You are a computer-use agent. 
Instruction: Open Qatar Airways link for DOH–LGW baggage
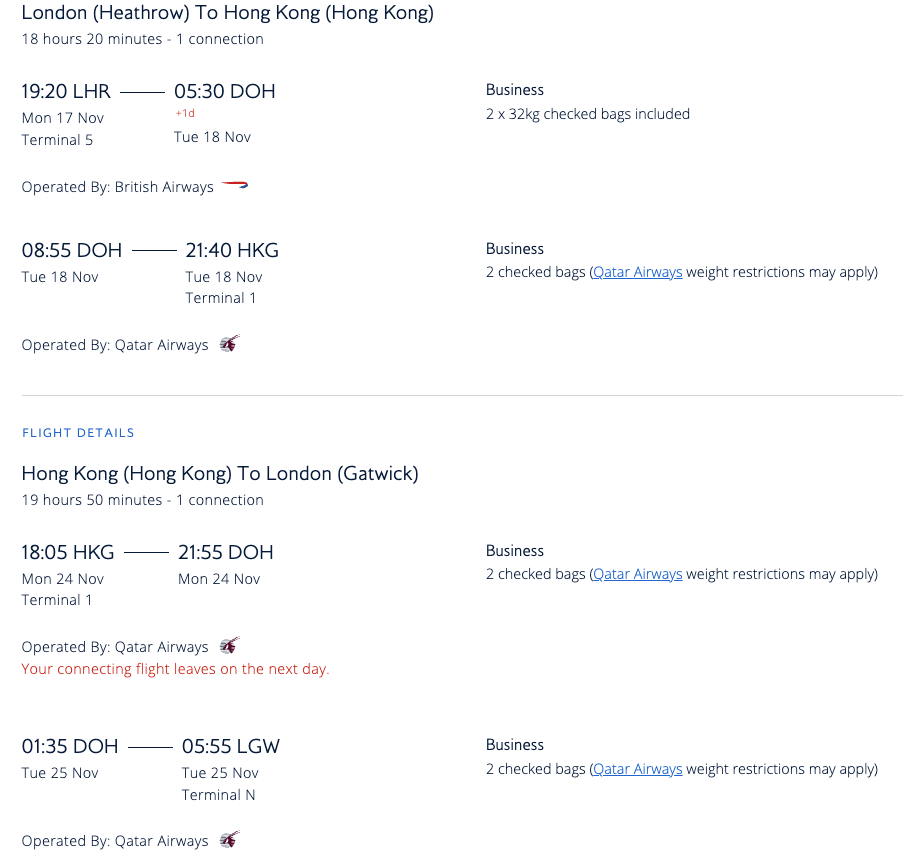637,769
